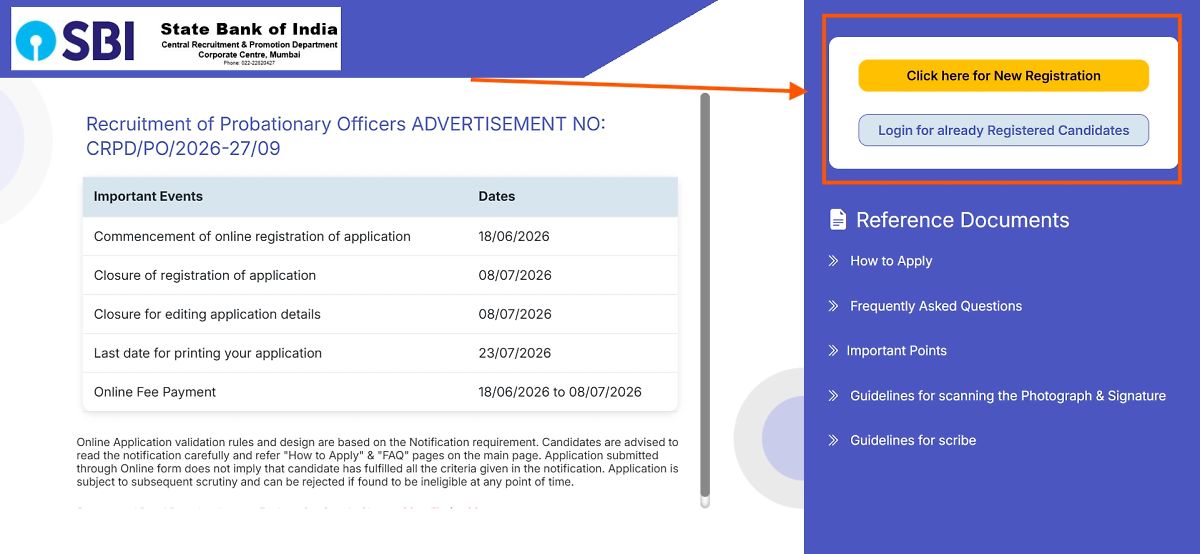
Task: Click the Reference Documents file icon
Action: pyautogui.click(x=837, y=220)
